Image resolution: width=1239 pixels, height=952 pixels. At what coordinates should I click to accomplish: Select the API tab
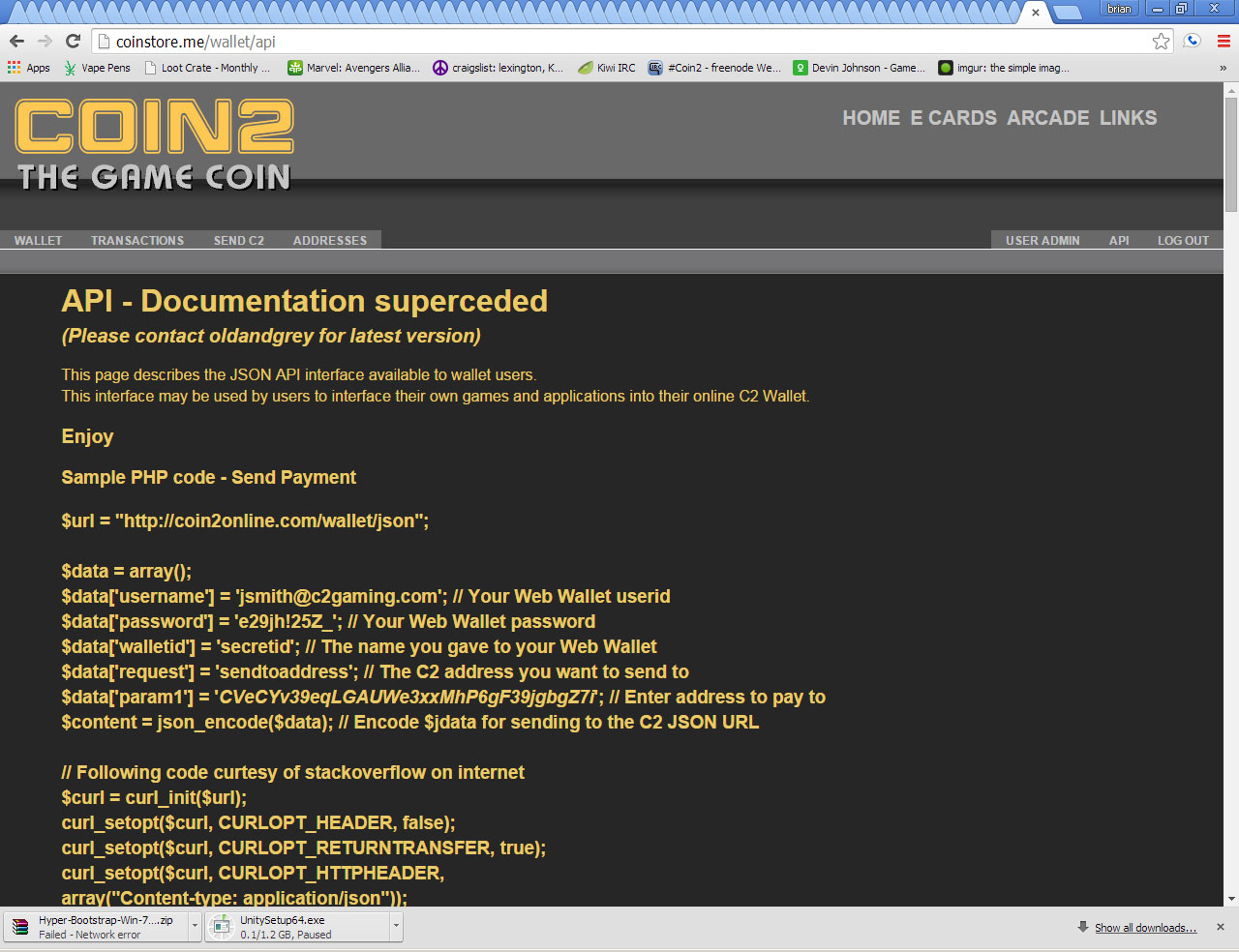(x=1119, y=240)
